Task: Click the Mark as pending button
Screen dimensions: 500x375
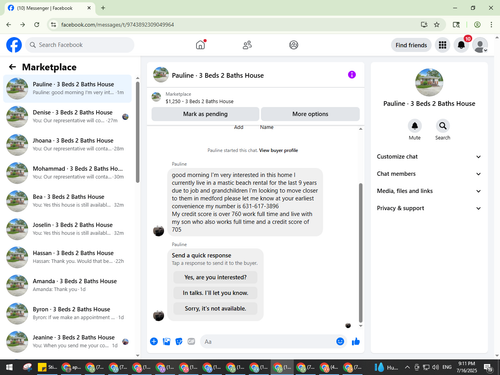Action: (205, 114)
